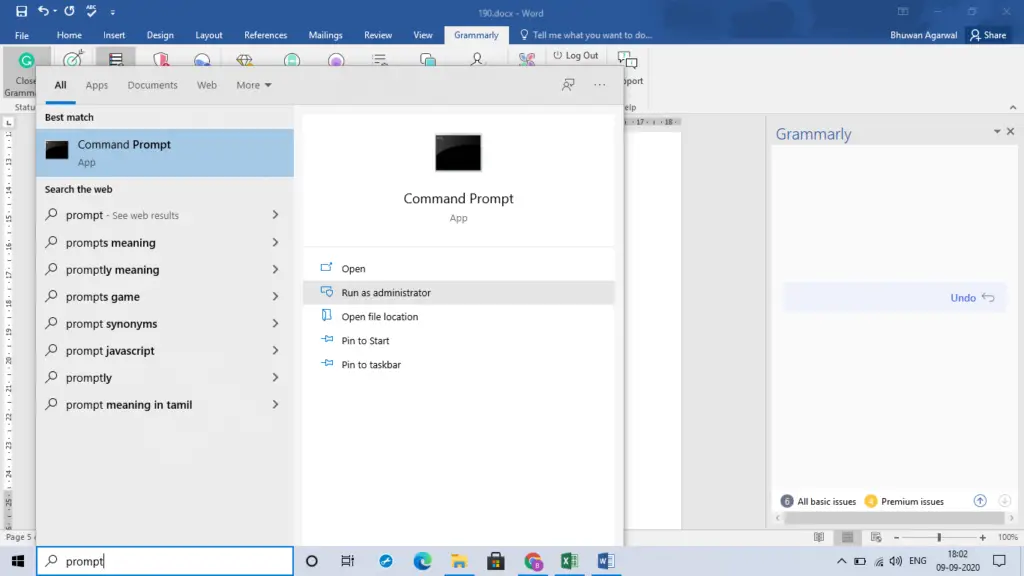Open Microsoft Edge from the taskbar
The width and height of the screenshot is (1024, 576).
423,561
